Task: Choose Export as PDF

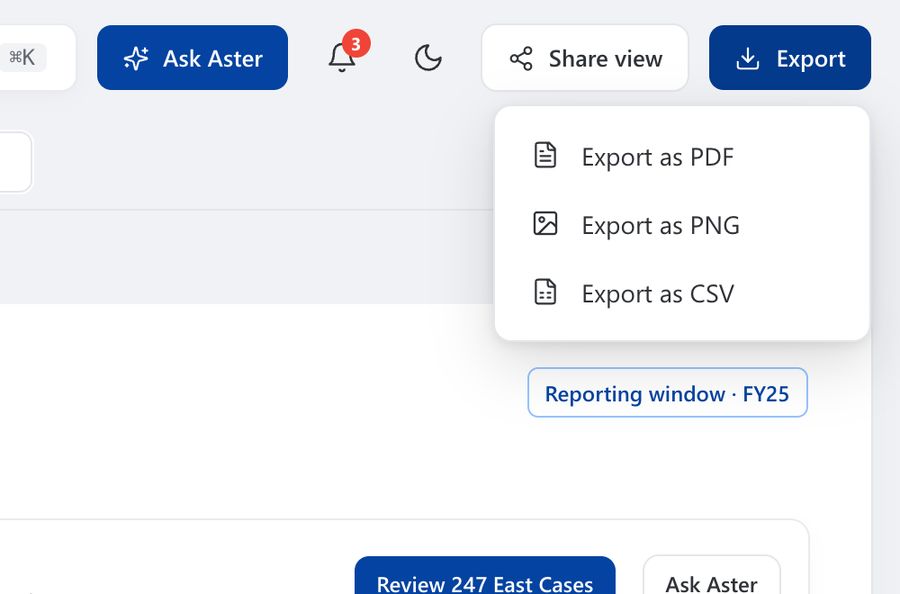Action: [682, 157]
